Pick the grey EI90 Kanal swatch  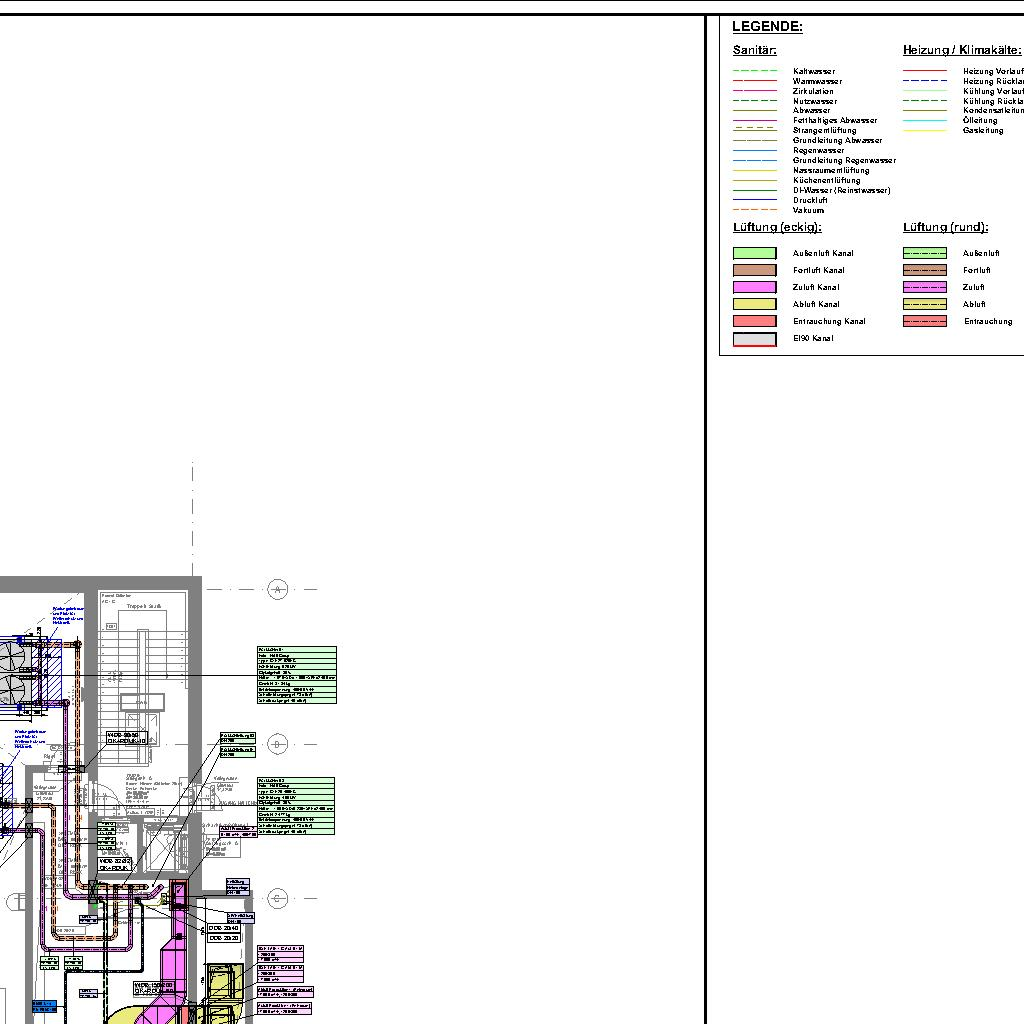(754, 339)
